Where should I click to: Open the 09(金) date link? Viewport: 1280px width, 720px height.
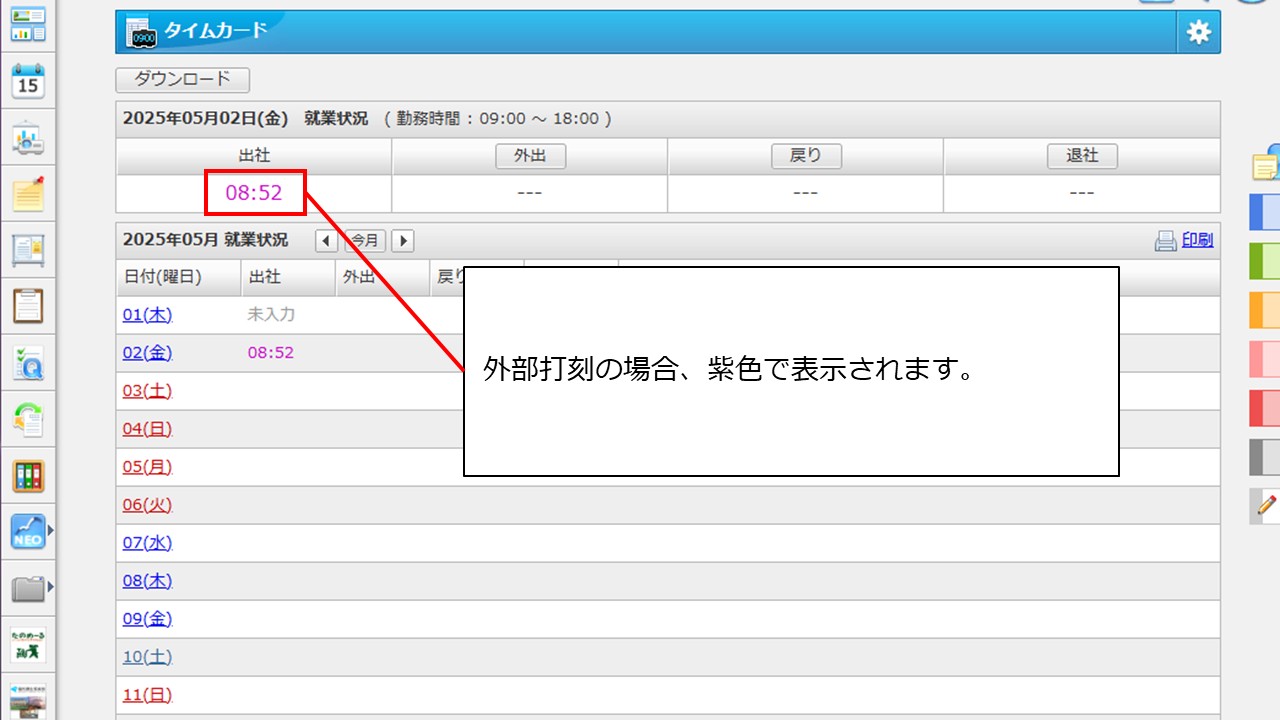(147, 619)
